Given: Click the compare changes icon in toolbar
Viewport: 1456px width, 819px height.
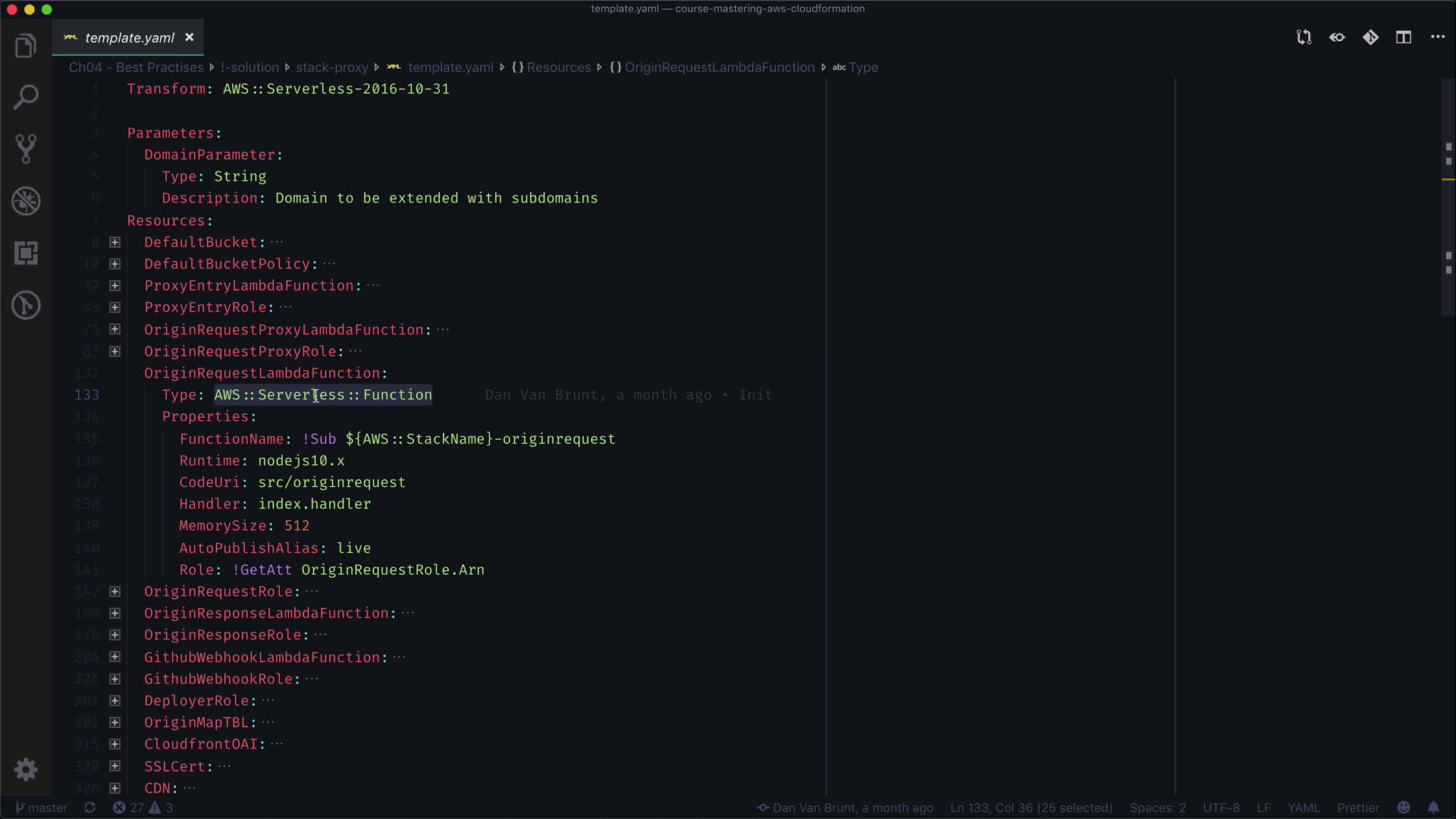Looking at the screenshot, I should point(1304,37).
